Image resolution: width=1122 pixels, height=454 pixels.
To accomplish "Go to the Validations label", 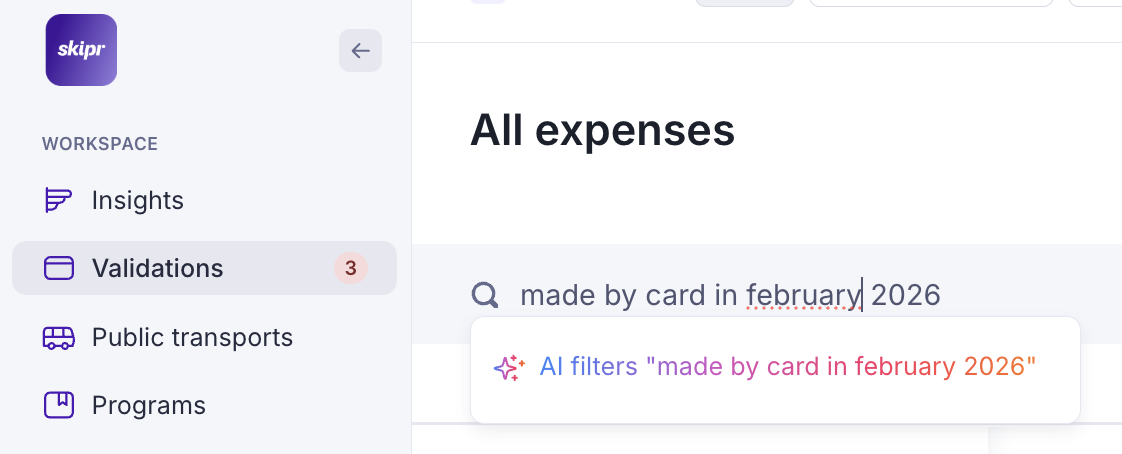I will point(157,268).
